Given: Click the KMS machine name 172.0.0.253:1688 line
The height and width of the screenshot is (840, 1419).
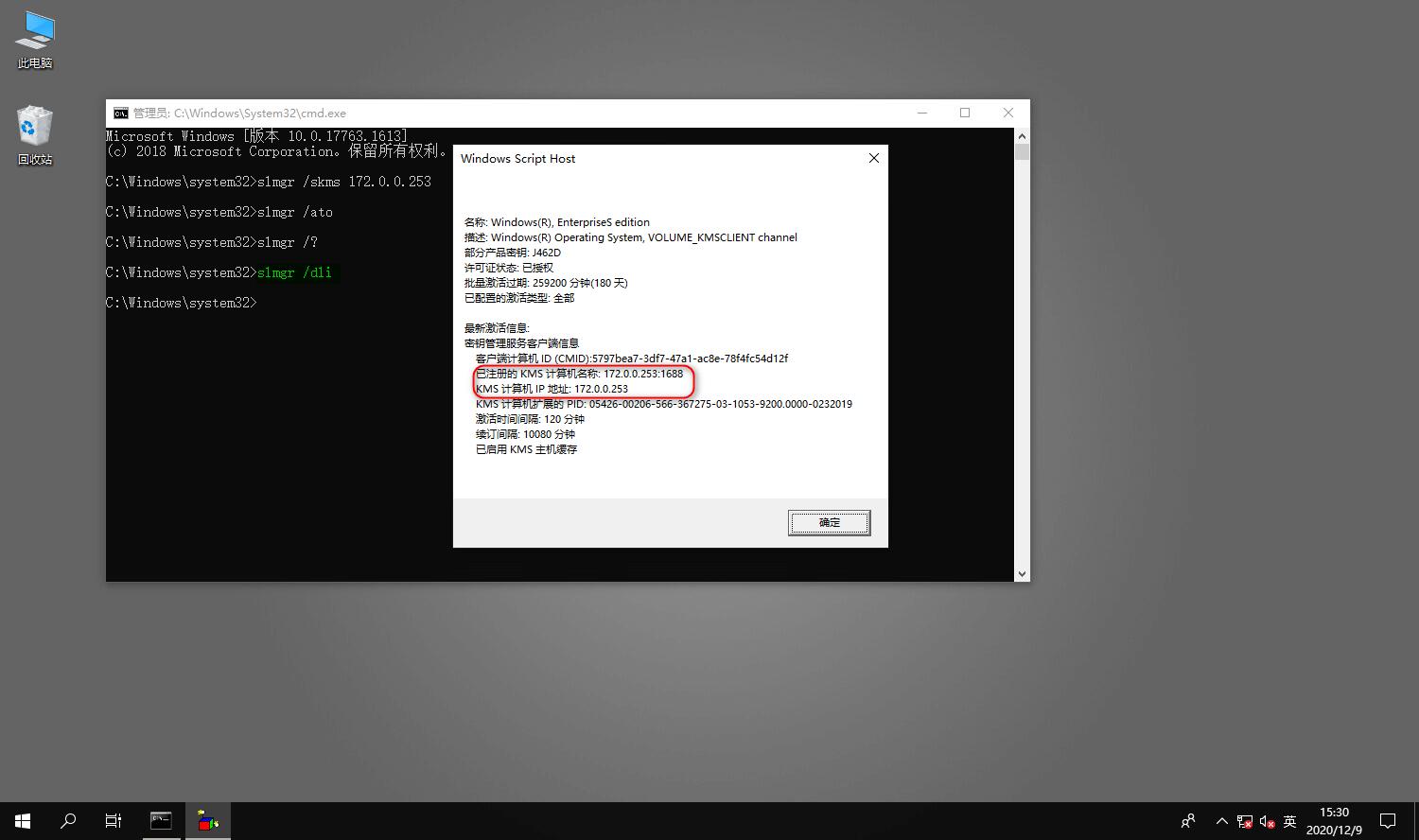Looking at the screenshot, I should [579, 374].
